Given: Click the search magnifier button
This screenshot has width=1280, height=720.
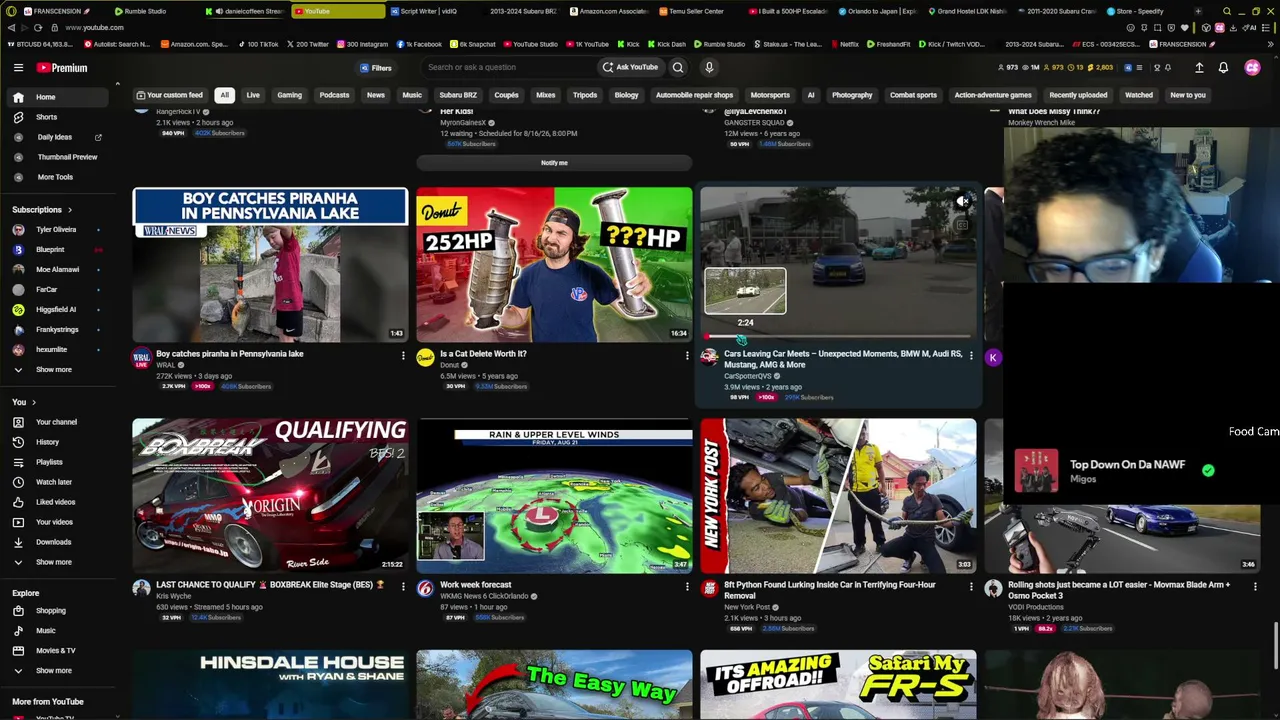Looking at the screenshot, I should (x=678, y=67).
